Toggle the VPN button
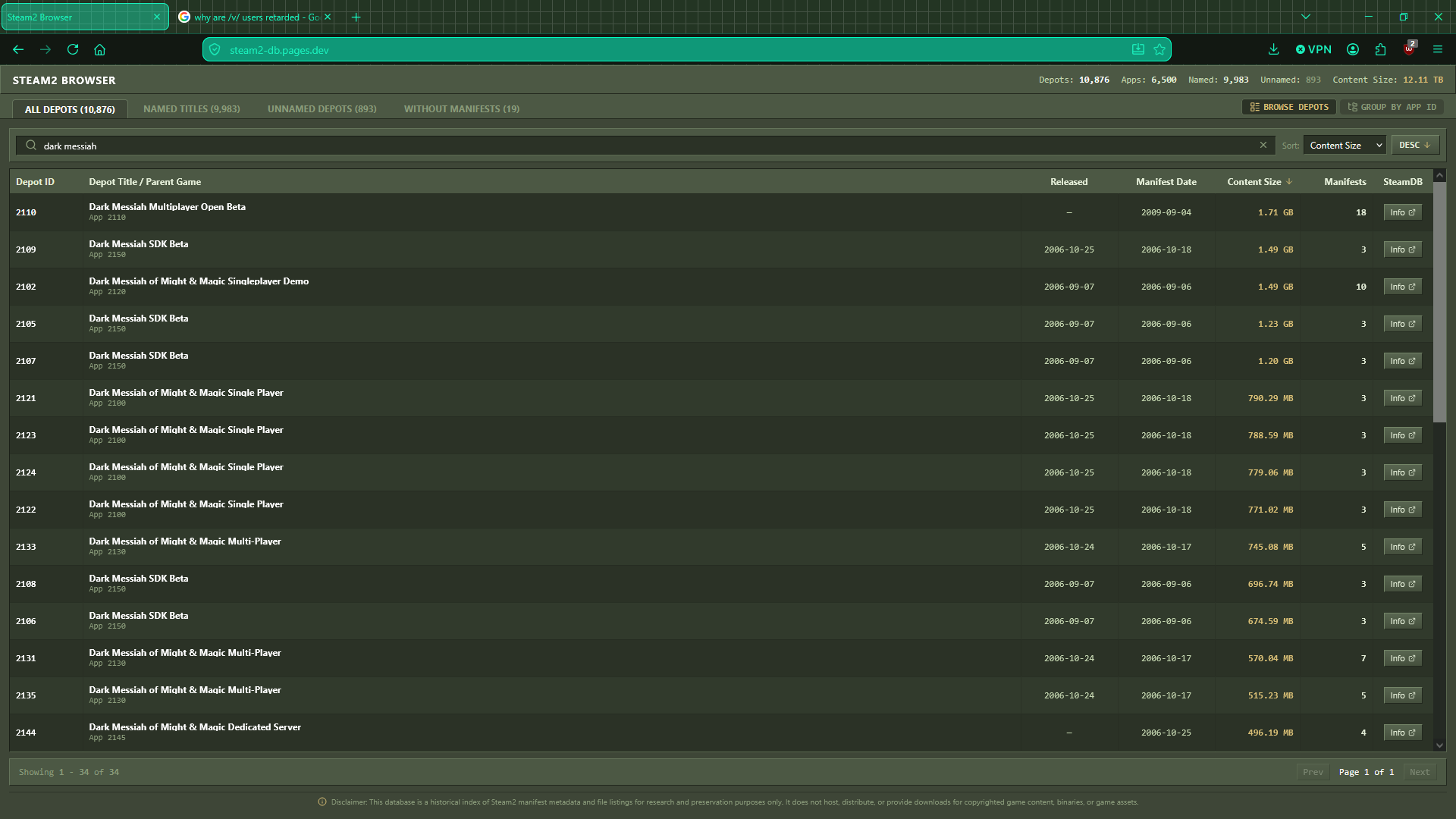 tap(1313, 50)
